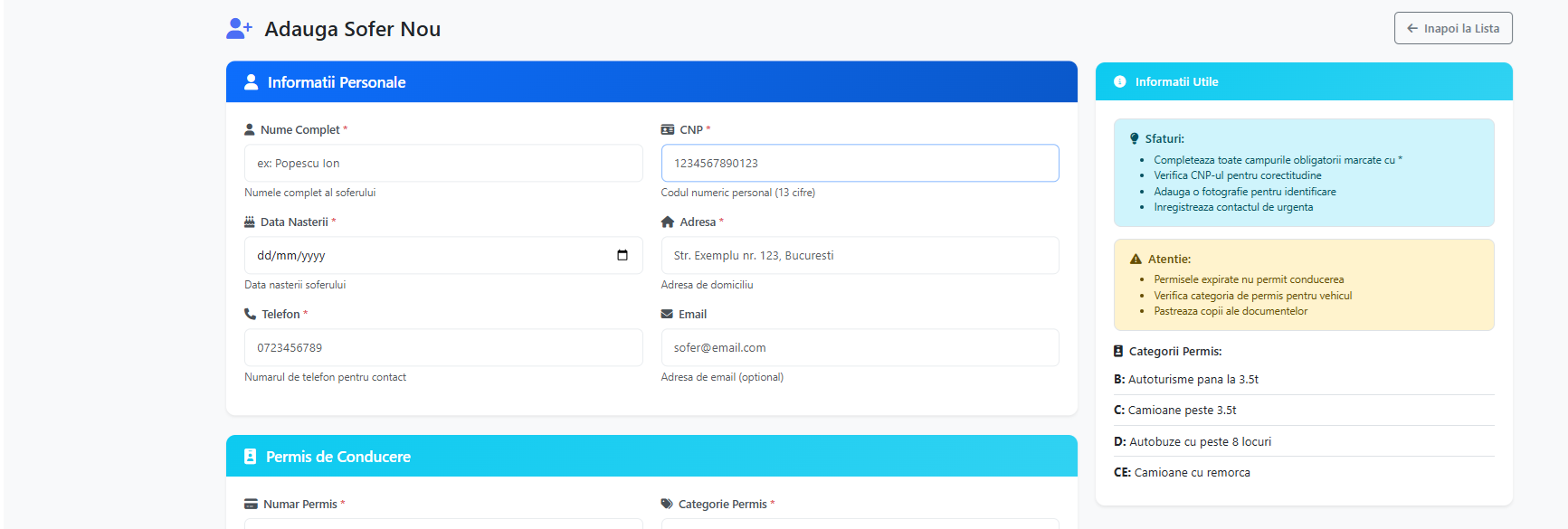Image resolution: width=1568 pixels, height=529 pixels.
Task: Click the birthday cake icon beside Data Nasterii
Action: click(x=250, y=222)
